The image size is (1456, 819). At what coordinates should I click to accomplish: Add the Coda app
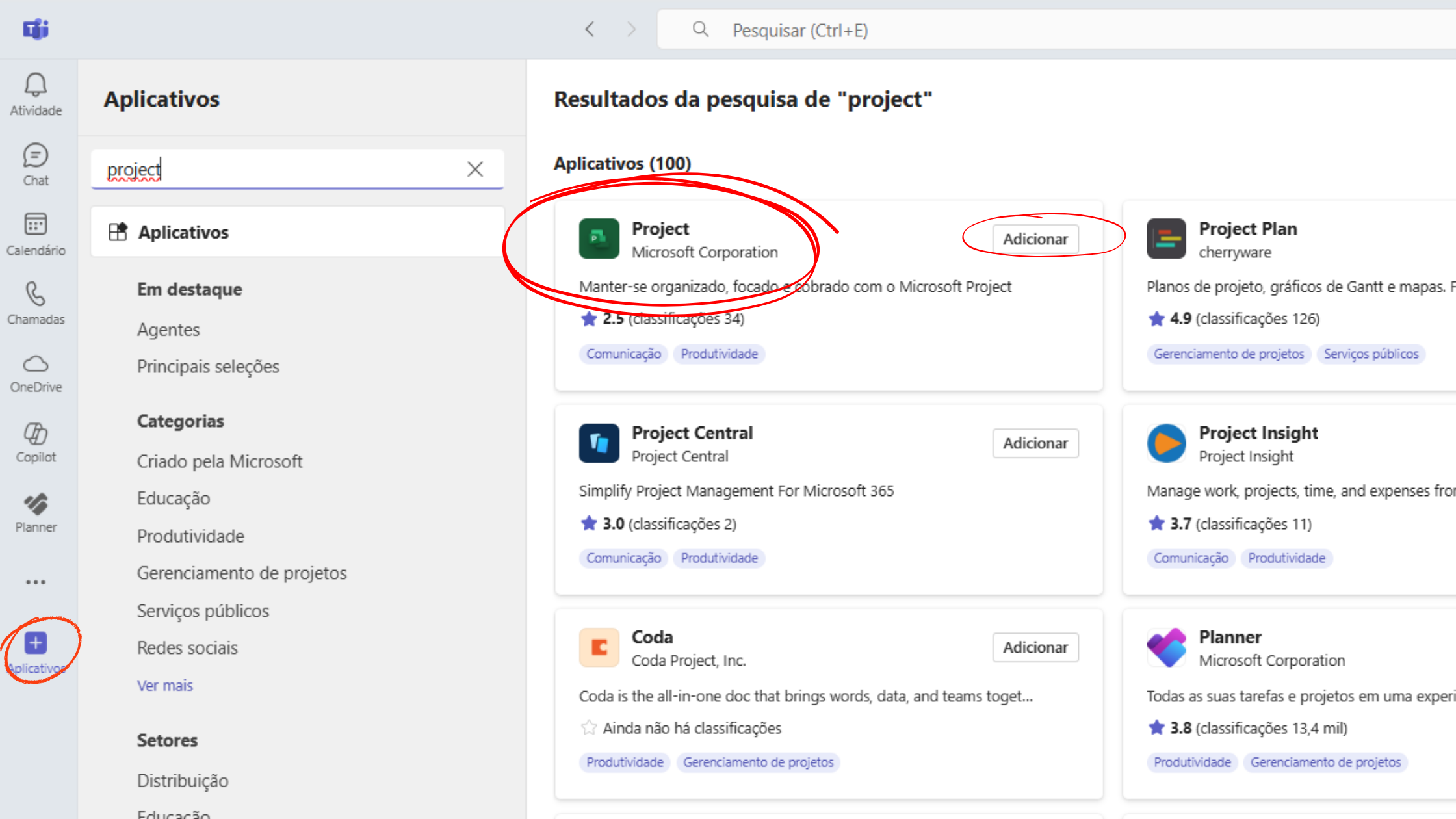1035,647
